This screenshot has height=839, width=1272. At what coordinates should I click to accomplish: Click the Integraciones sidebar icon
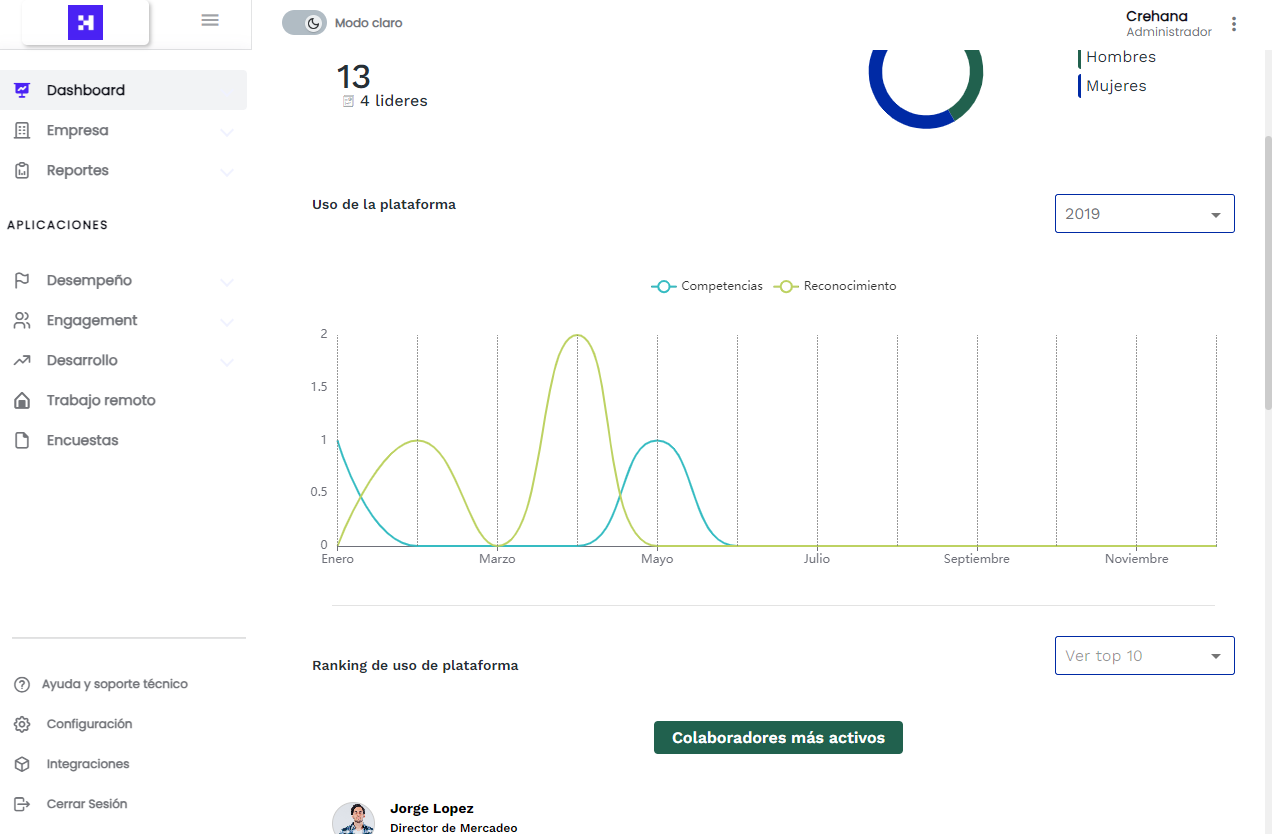pos(21,764)
